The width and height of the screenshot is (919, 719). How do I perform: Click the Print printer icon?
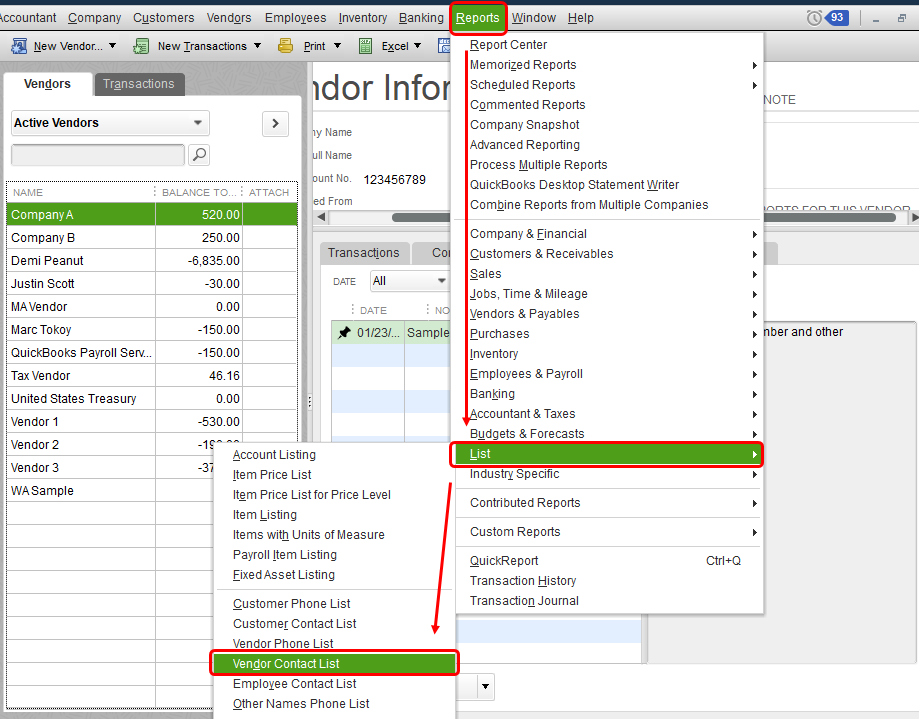[285, 46]
